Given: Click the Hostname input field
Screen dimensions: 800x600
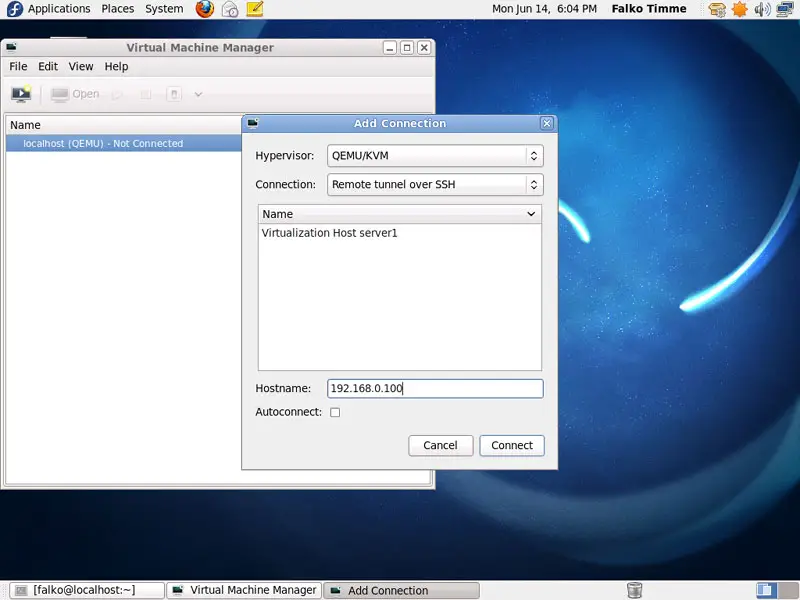Looking at the screenshot, I should 435,388.
